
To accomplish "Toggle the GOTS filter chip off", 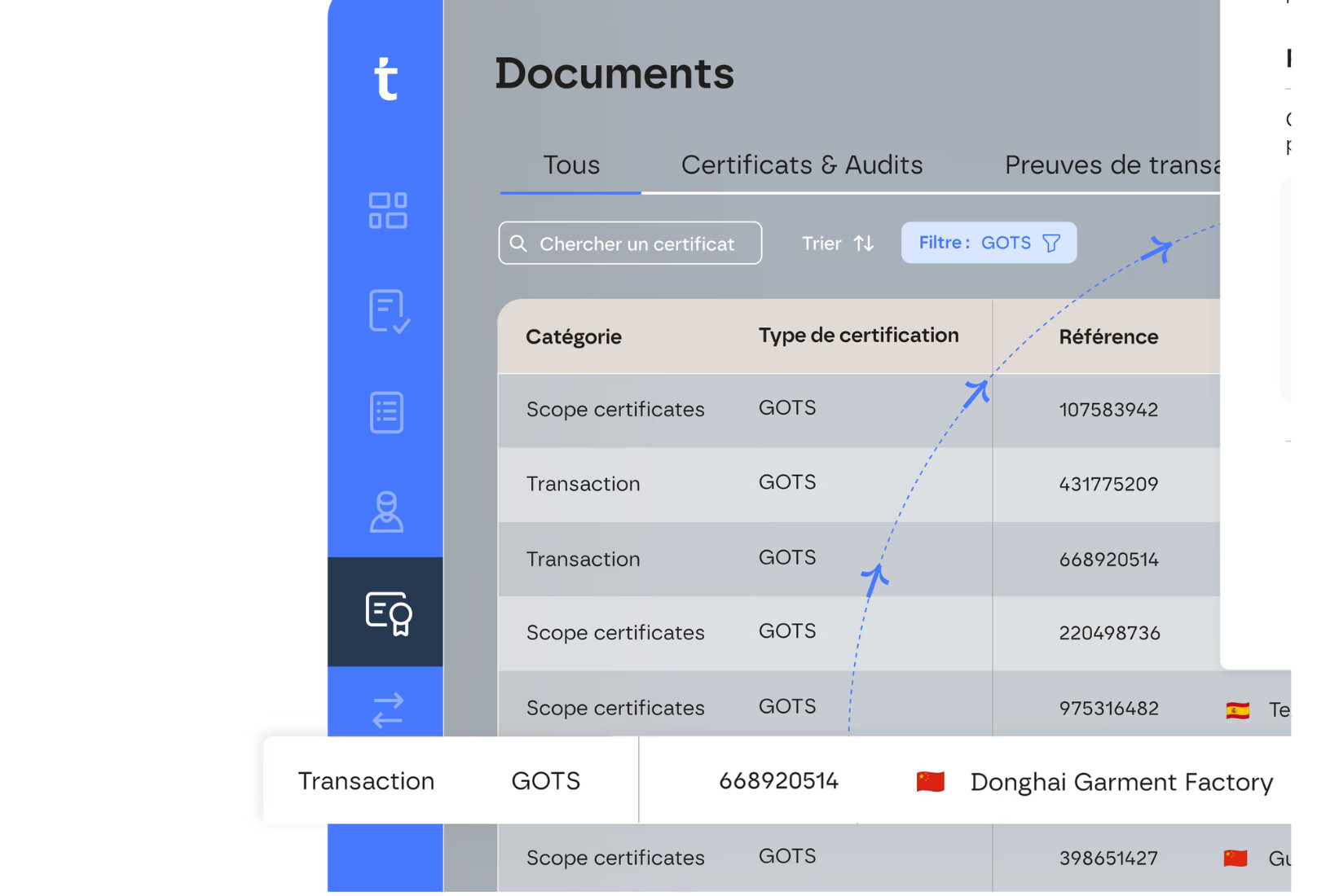I will 989,242.
